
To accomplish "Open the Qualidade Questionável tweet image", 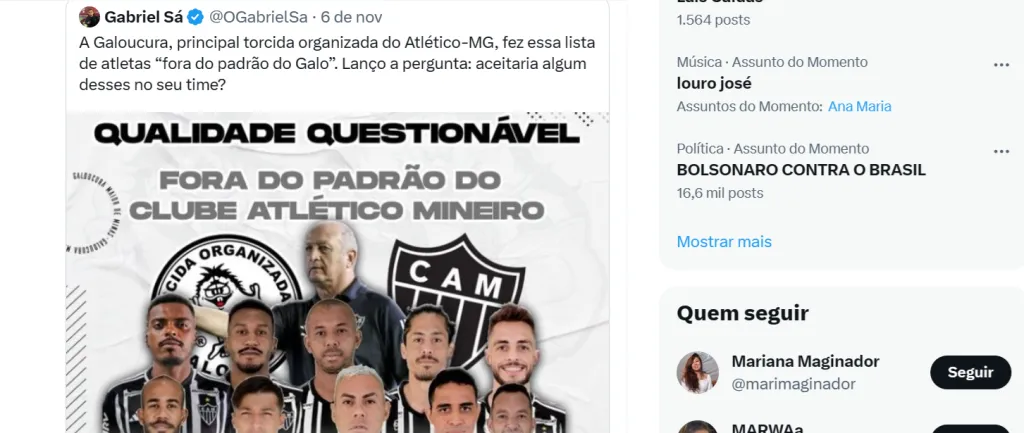I will tap(338, 272).
